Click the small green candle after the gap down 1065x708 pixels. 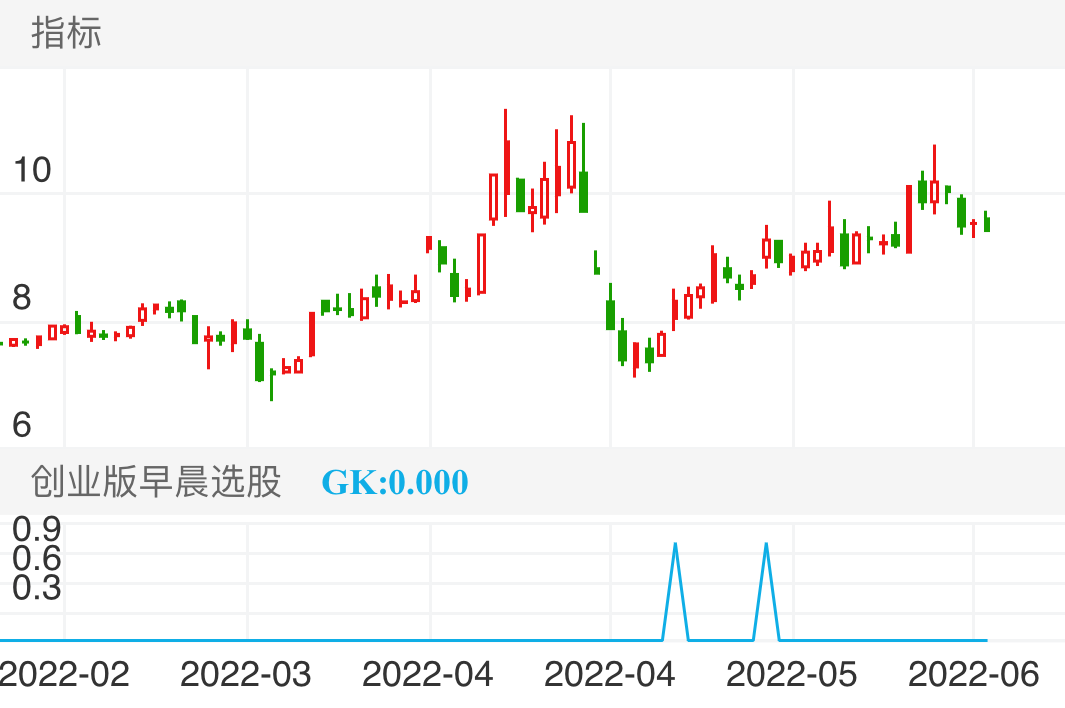click(597, 264)
